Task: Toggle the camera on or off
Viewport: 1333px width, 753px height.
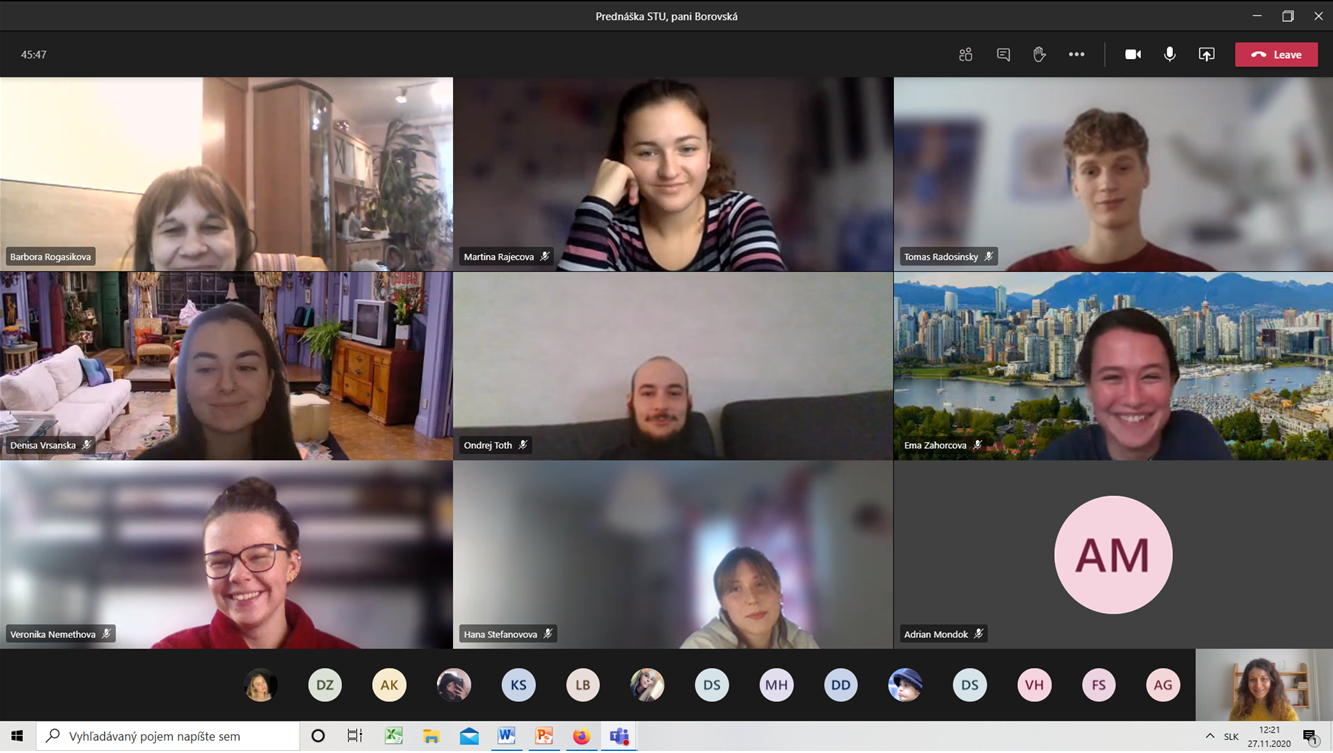Action: (x=1133, y=54)
